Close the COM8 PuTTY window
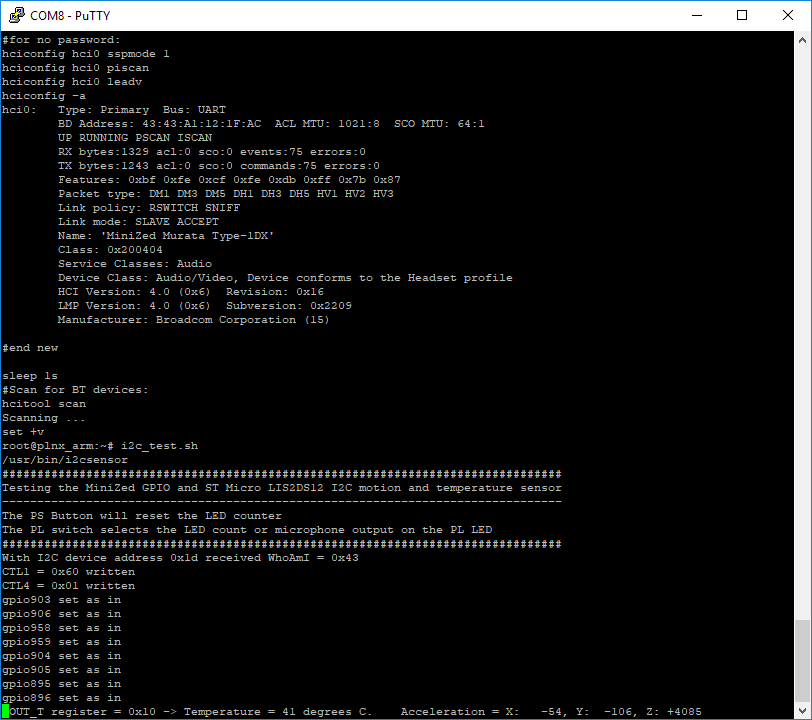The width and height of the screenshot is (812, 720). coord(787,15)
